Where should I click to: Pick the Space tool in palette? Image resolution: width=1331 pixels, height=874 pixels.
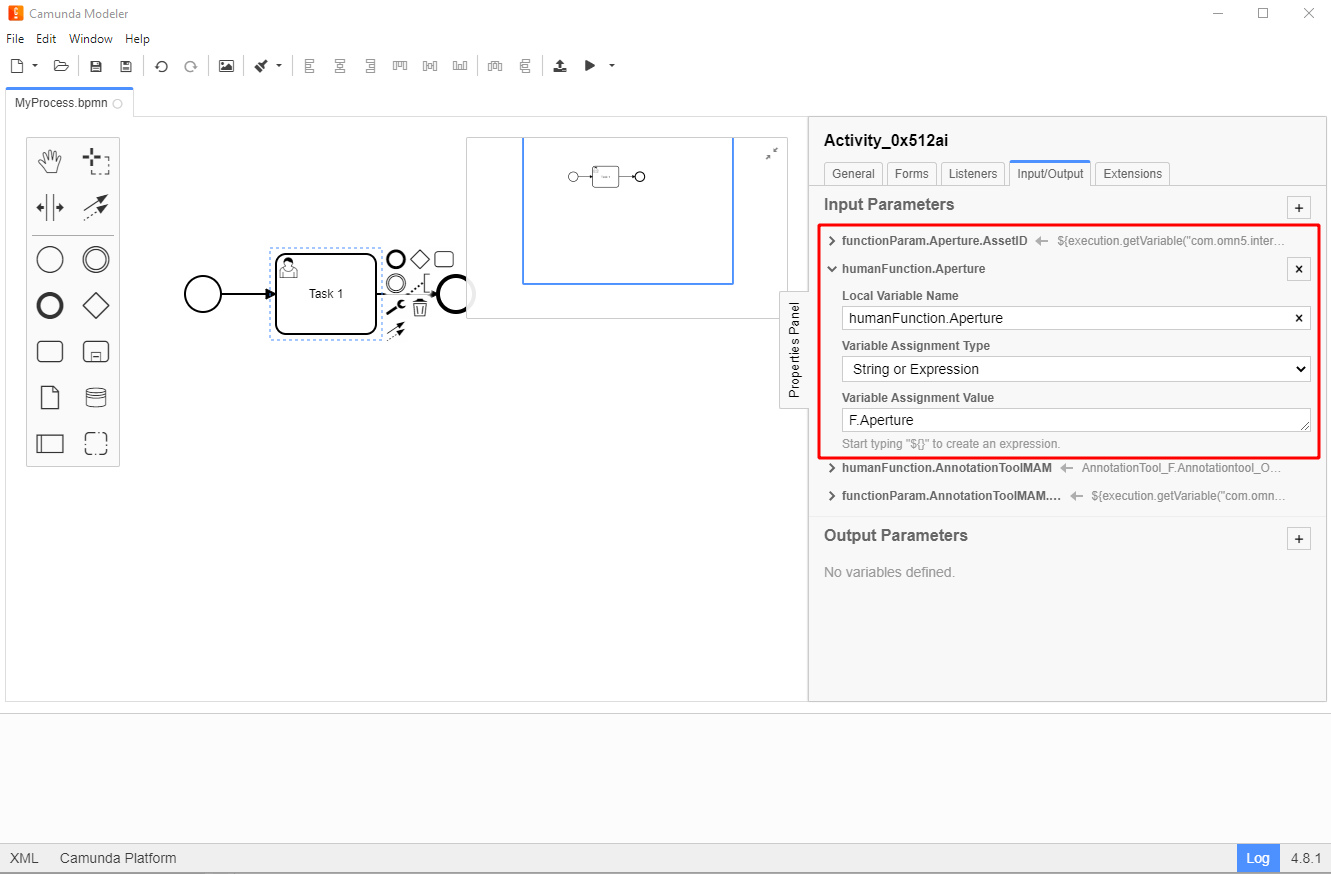pyautogui.click(x=50, y=208)
